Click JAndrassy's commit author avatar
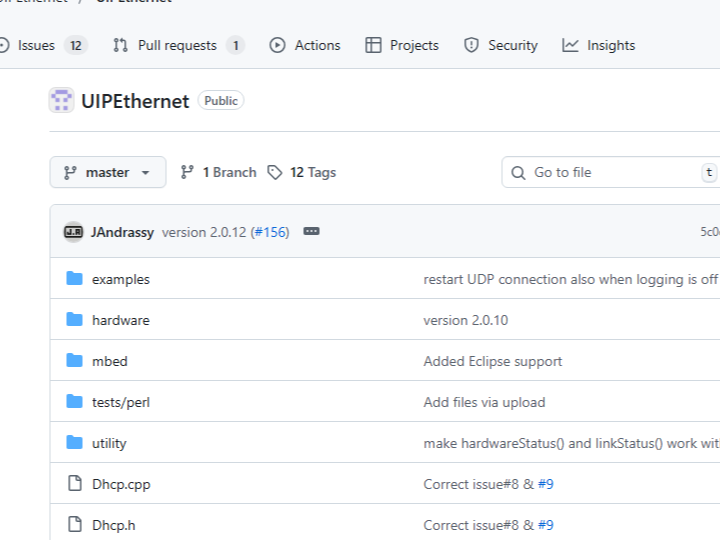The width and height of the screenshot is (720, 540). [x=73, y=232]
